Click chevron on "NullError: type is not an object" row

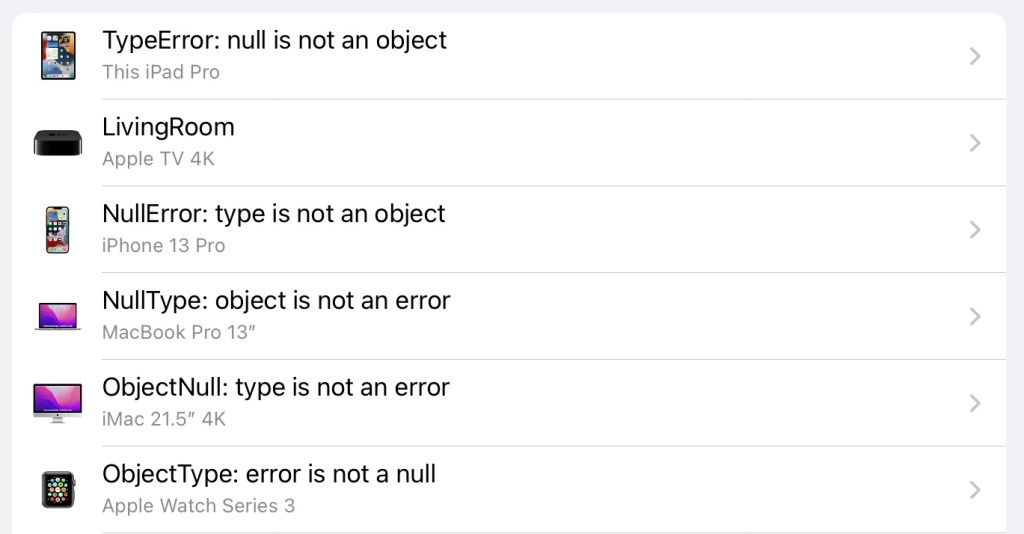point(975,230)
